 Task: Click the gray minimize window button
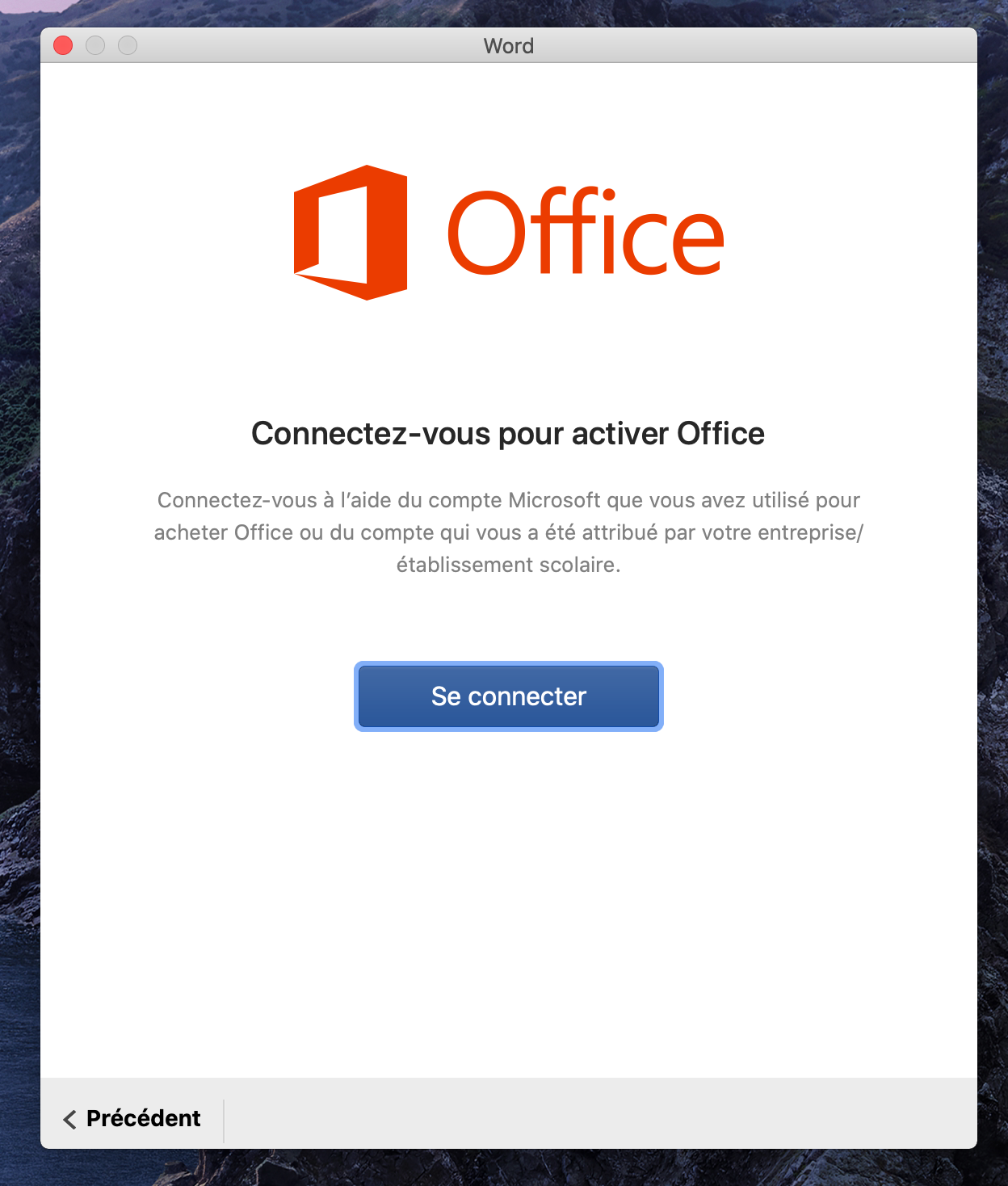(x=95, y=45)
